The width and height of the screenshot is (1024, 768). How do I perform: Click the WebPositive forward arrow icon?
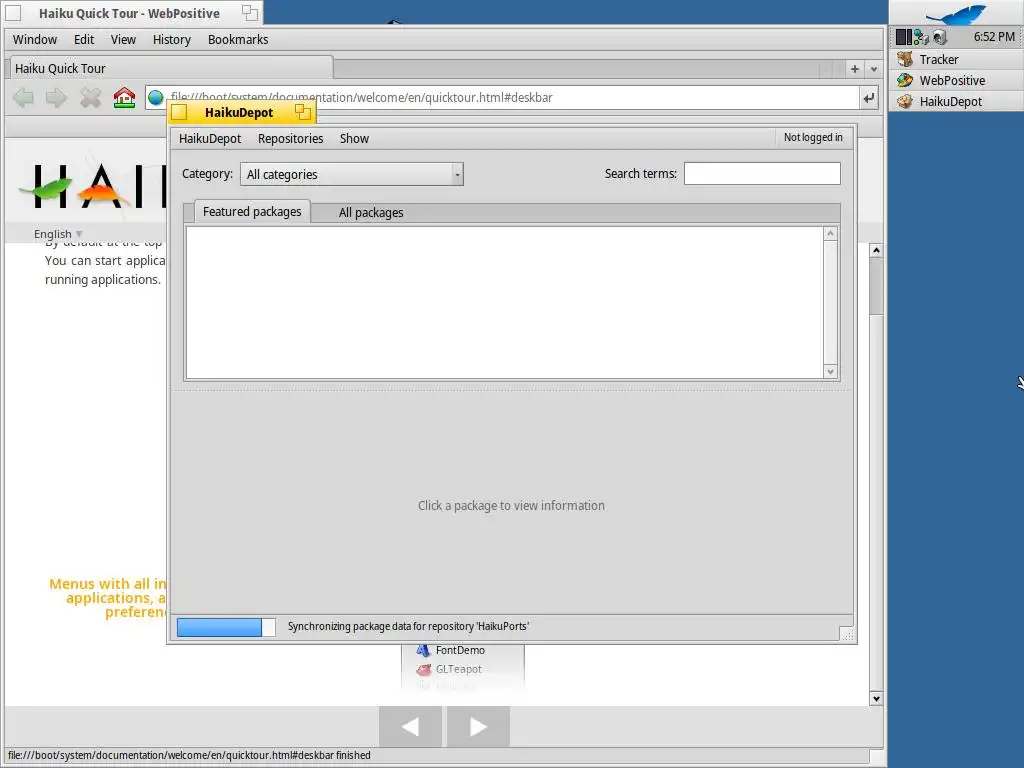[56, 98]
